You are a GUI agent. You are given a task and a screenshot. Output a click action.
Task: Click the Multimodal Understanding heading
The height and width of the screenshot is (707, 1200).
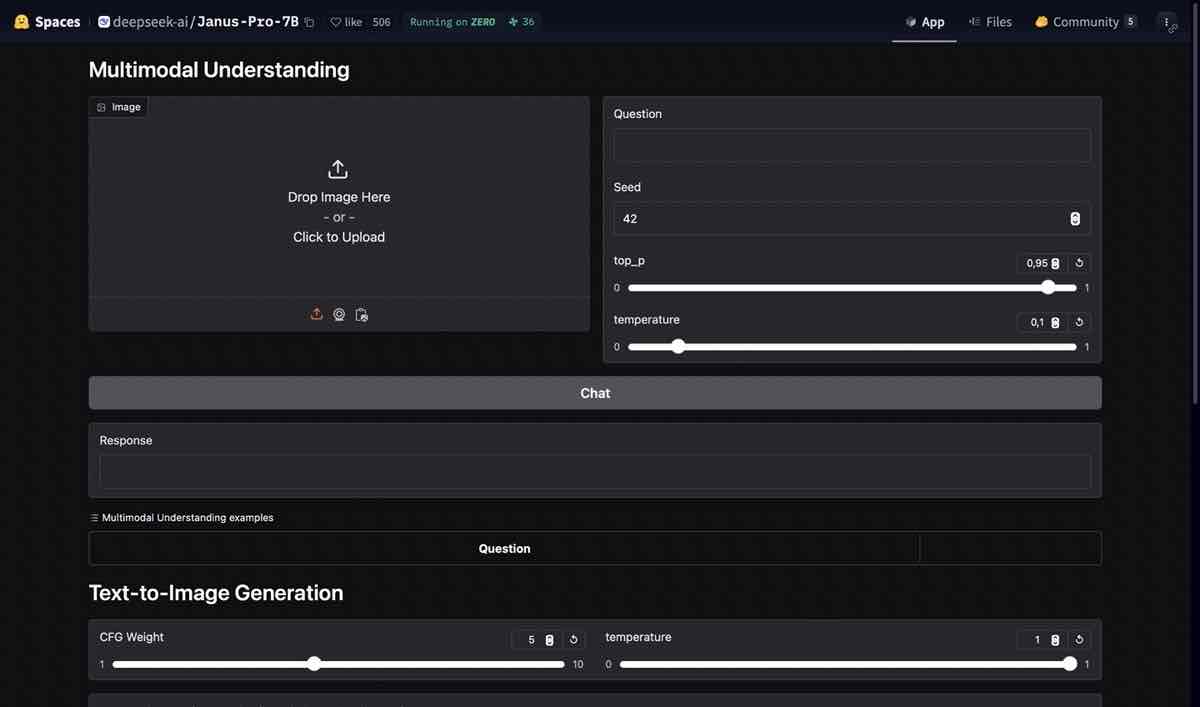pos(219,70)
